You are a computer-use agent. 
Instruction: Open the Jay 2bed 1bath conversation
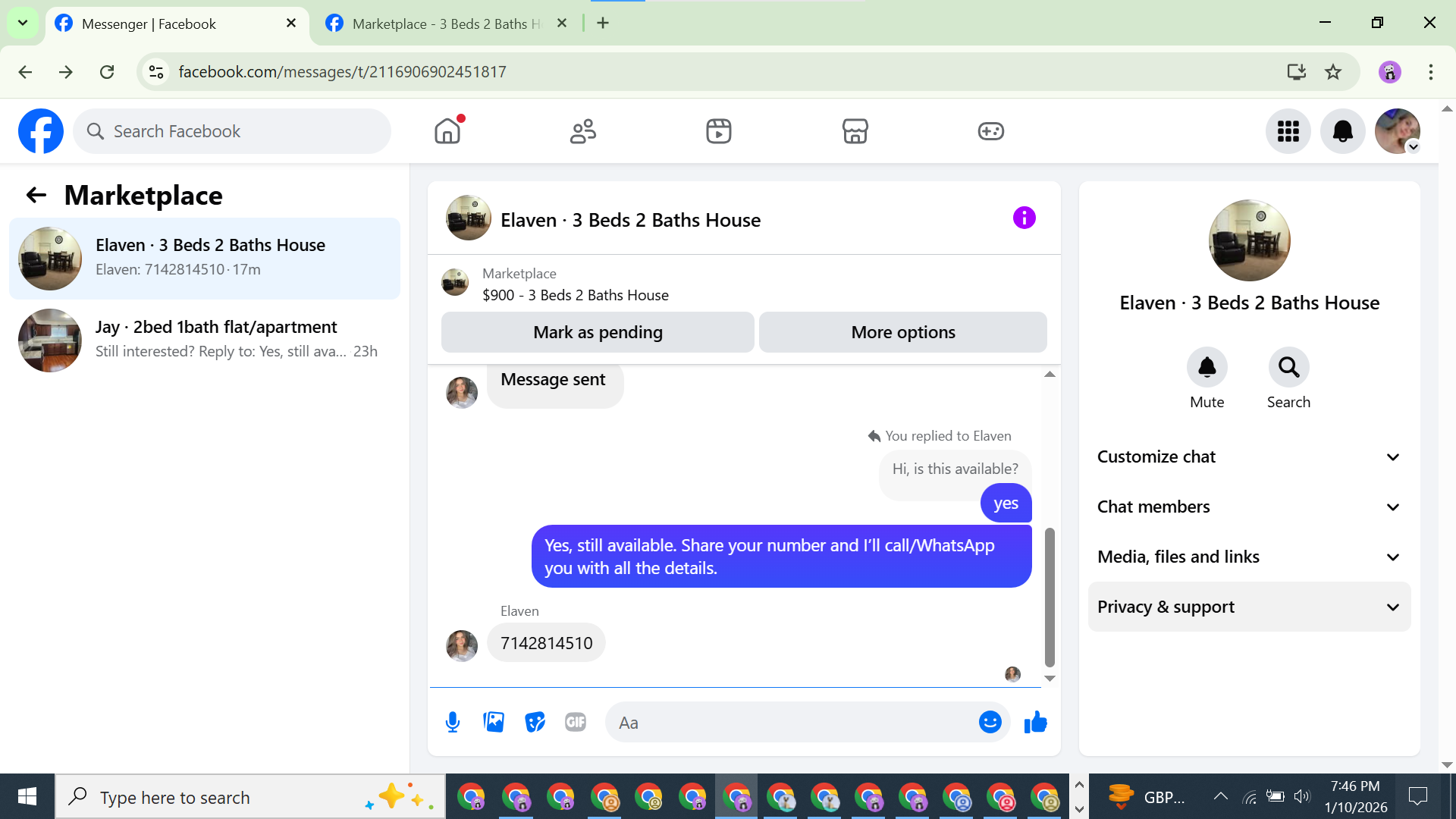(205, 340)
